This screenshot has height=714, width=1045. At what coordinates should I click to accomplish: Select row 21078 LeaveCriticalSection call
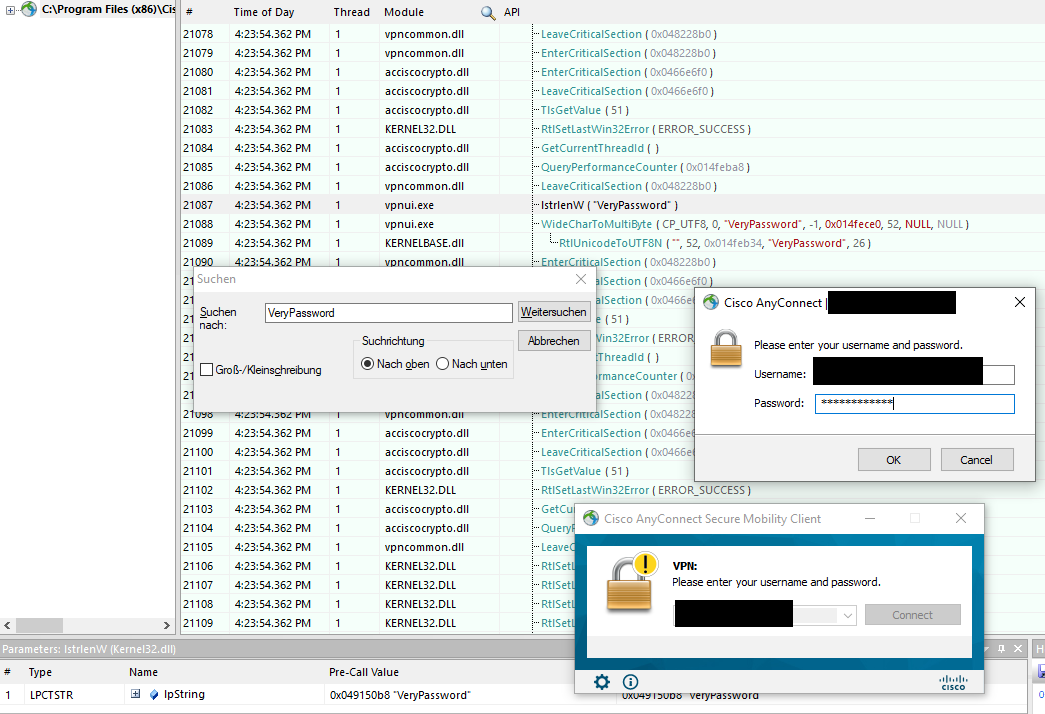coord(628,35)
